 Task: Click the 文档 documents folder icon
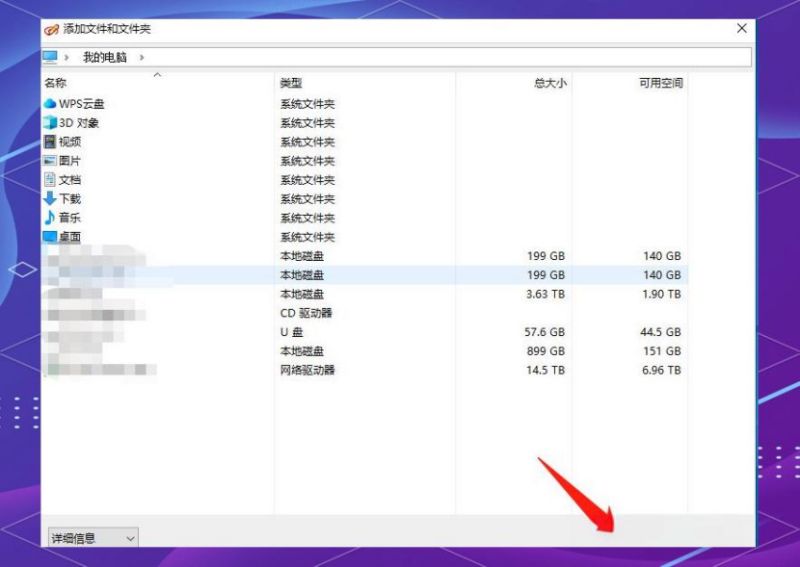coord(50,180)
